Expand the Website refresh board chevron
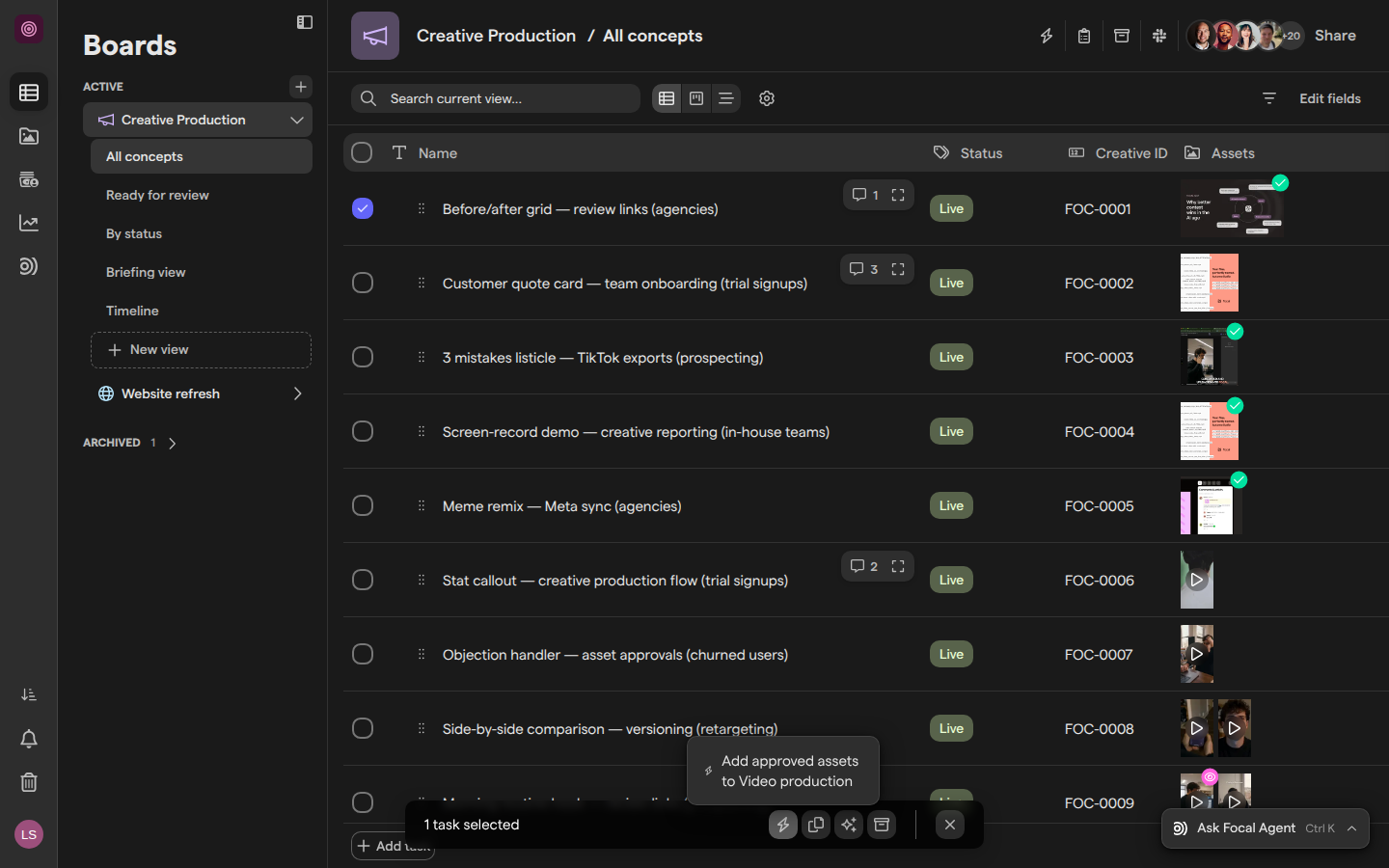1389x868 pixels. [x=297, y=393]
